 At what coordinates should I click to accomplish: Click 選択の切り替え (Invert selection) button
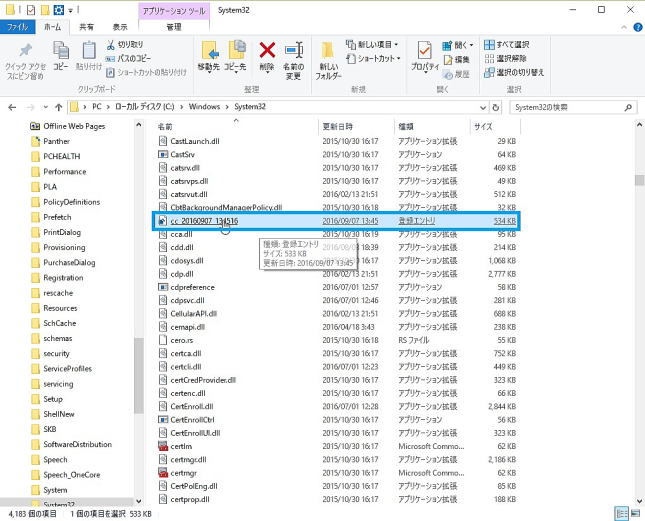[x=512, y=72]
